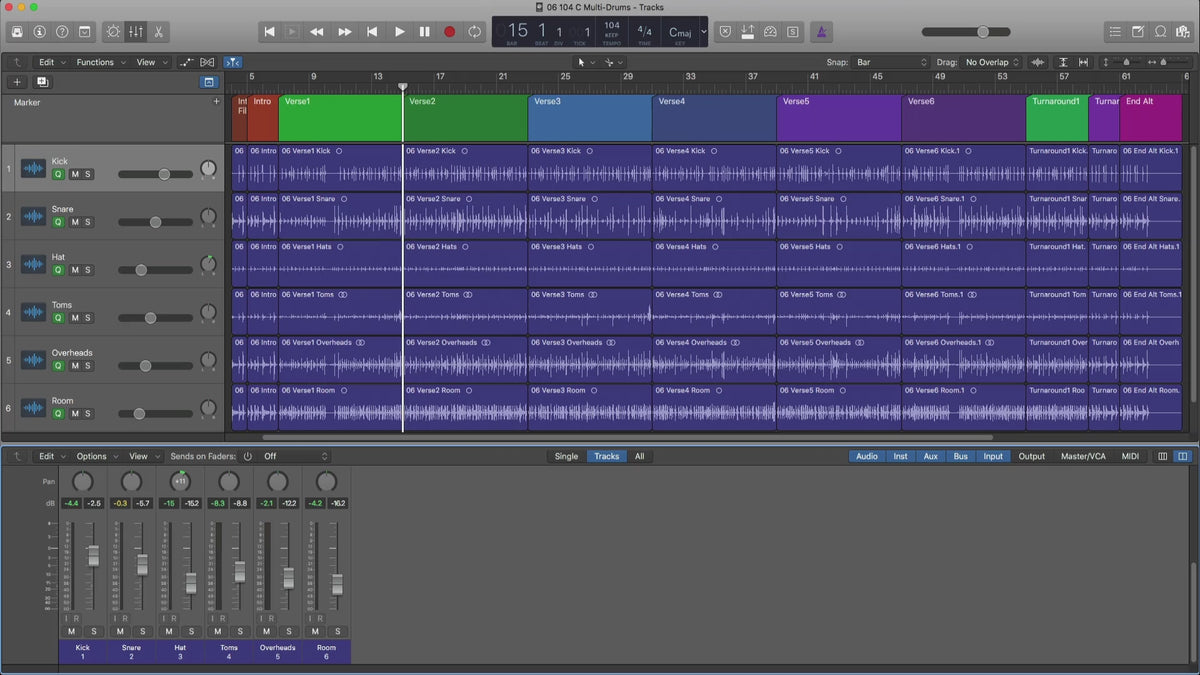This screenshot has width=1200, height=675.
Task: Open Smart Controls dial icon
Action: coord(112,32)
